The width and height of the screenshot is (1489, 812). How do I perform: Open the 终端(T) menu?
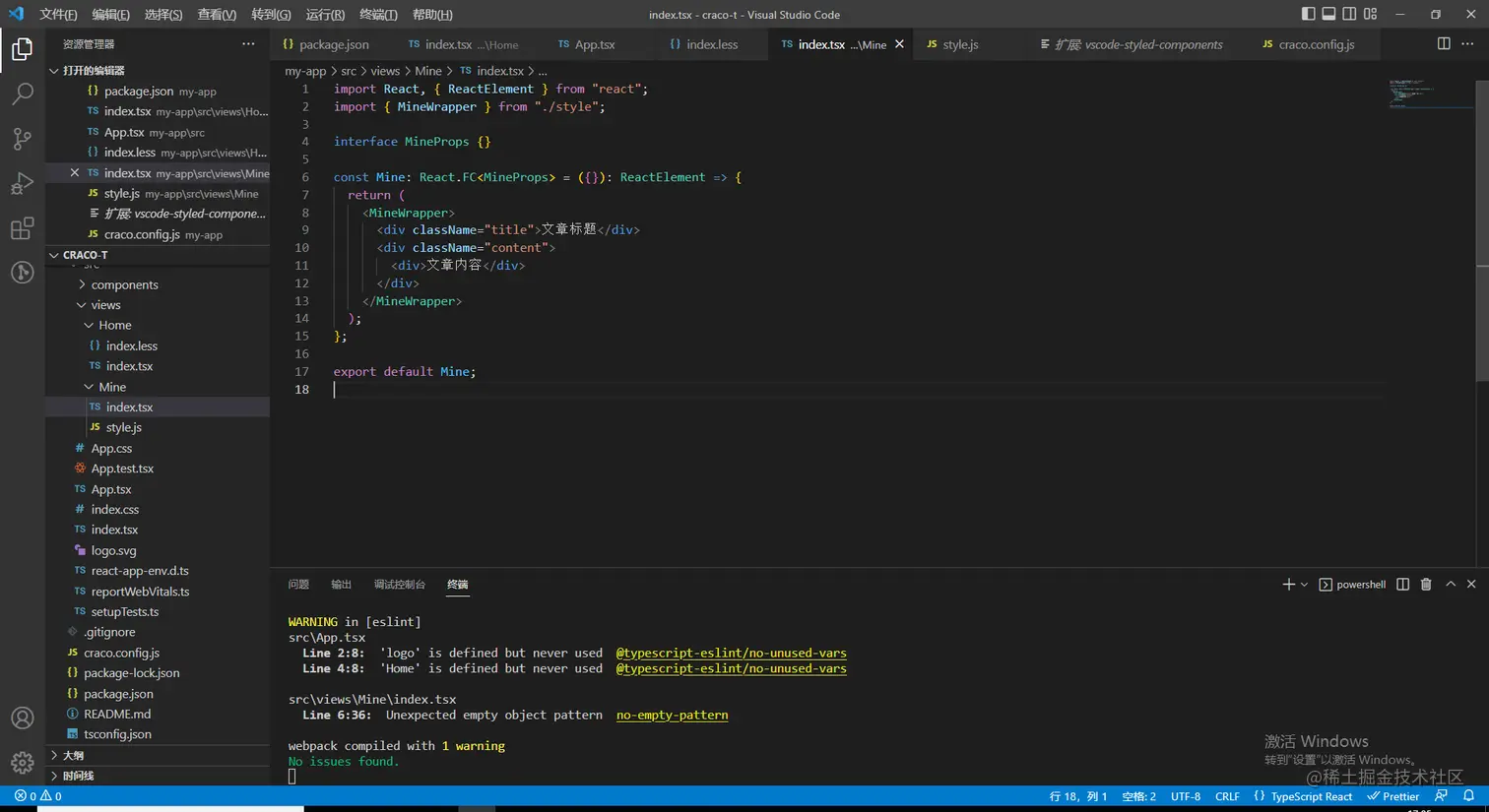(x=378, y=15)
